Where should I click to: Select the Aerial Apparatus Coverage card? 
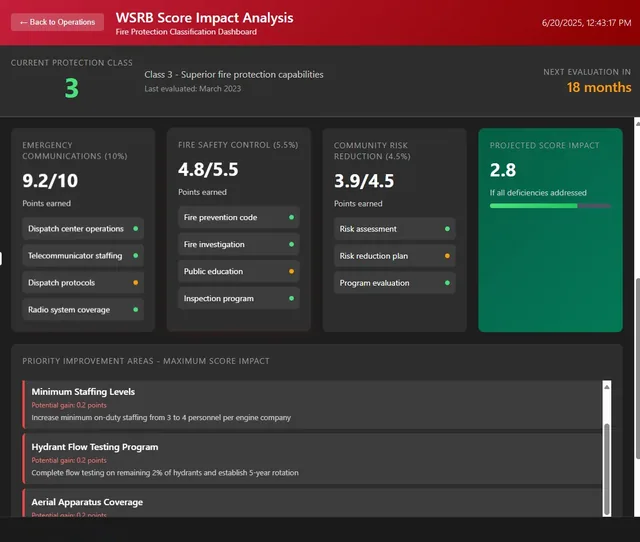point(312,503)
